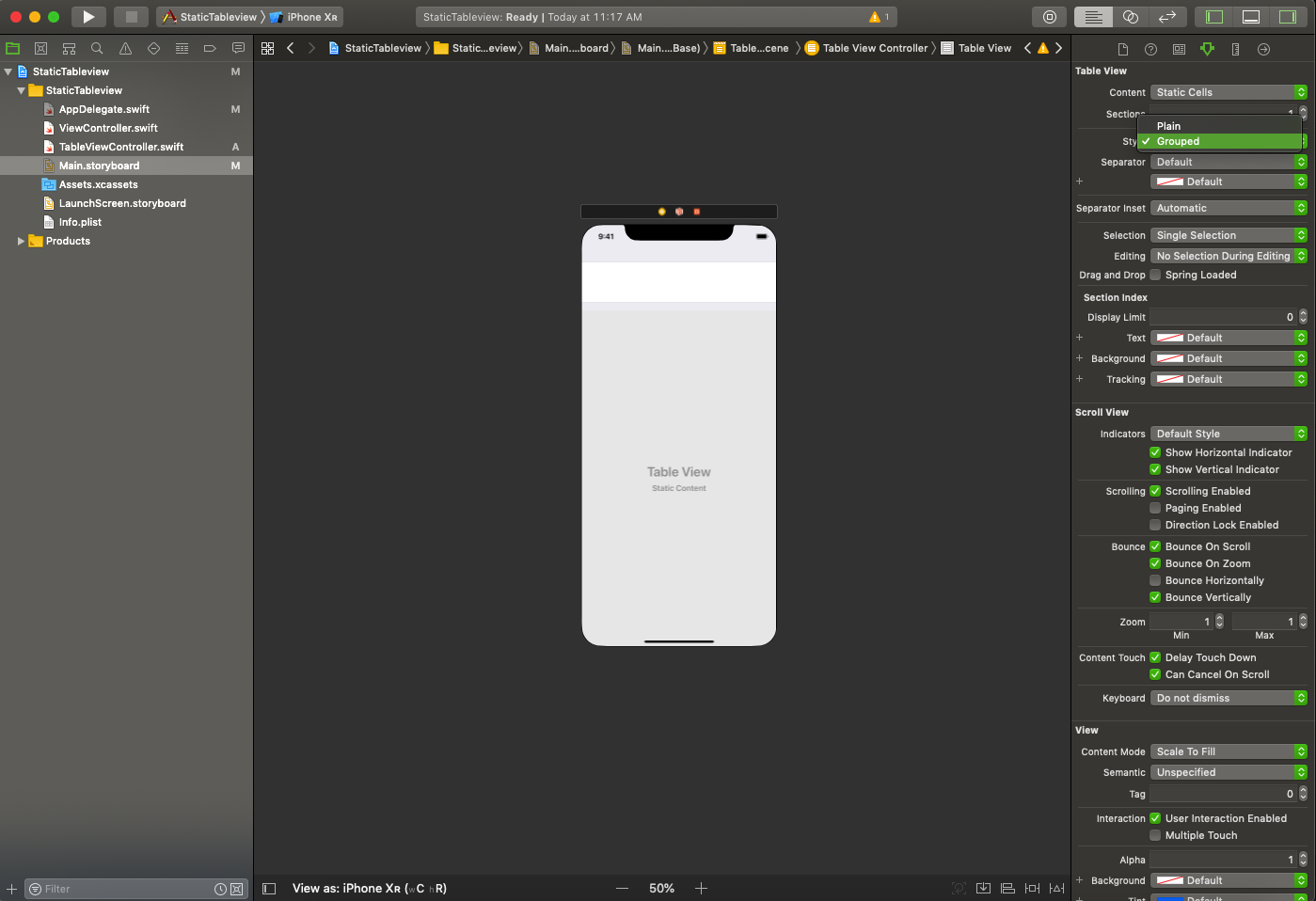Open the Connections inspector
Viewport: 1316px width, 901px height.
1263,49
